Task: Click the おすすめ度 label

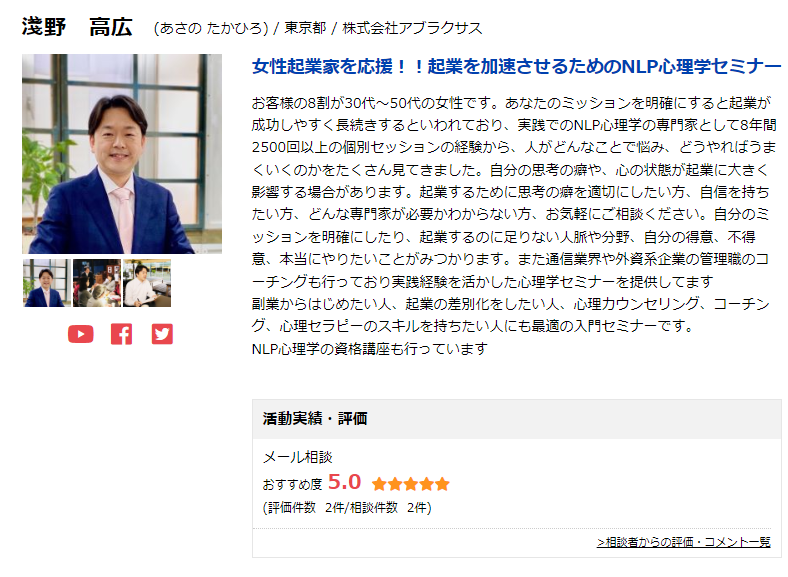Action: (292, 485)
